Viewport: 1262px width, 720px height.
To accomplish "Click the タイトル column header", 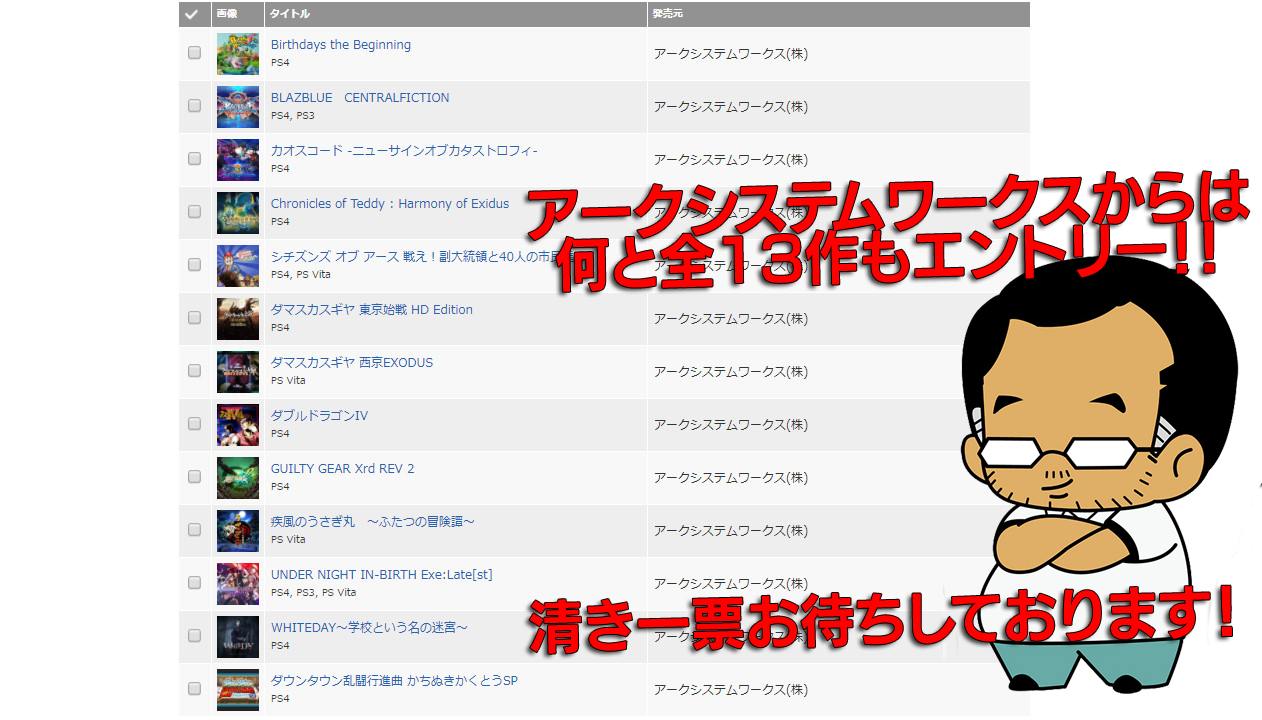I will (290, 14).
